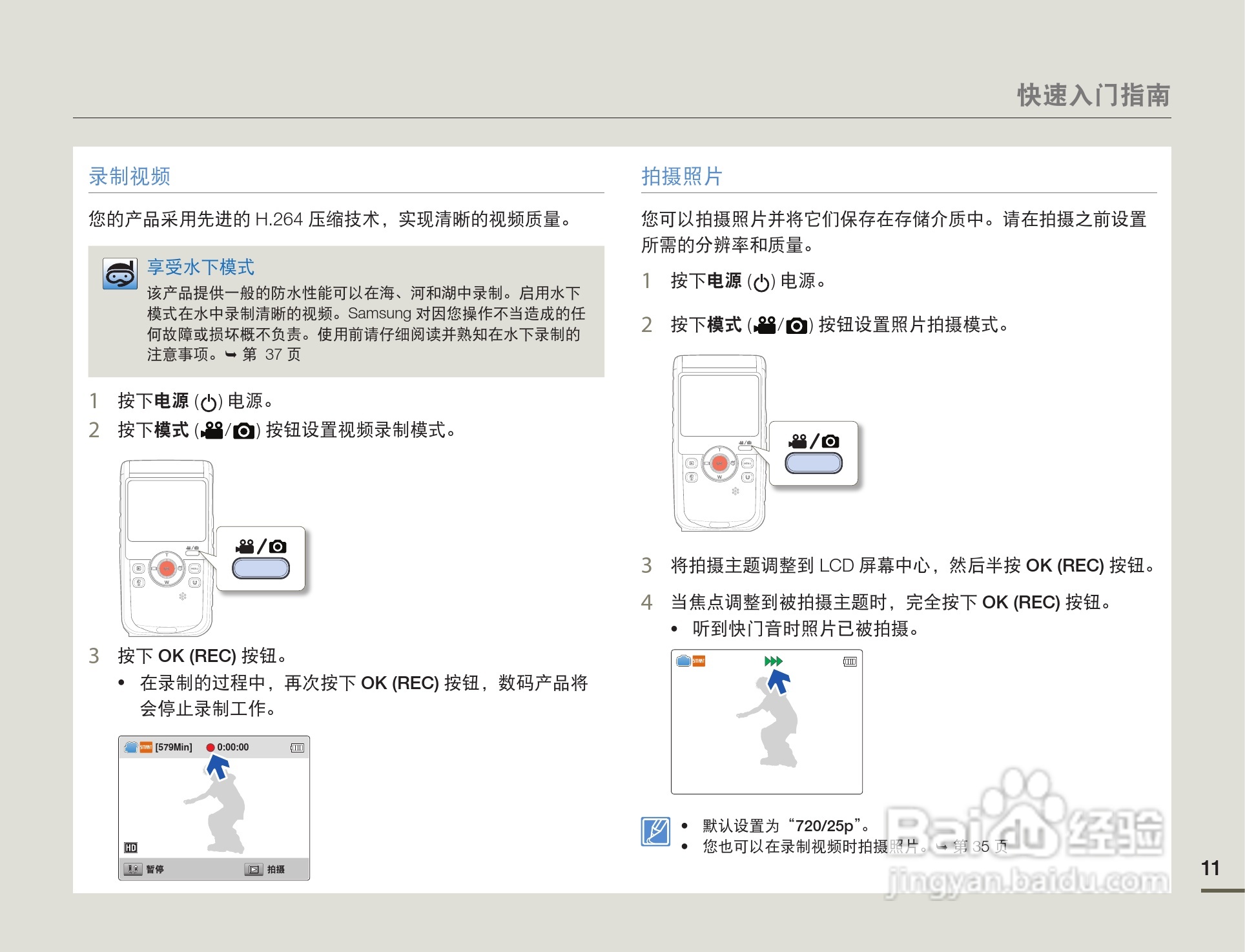Image resolution: width=1245 pixels, height=952 pixels.
Task: Click blue camera icon on photo screen
Action: point(683,661)
